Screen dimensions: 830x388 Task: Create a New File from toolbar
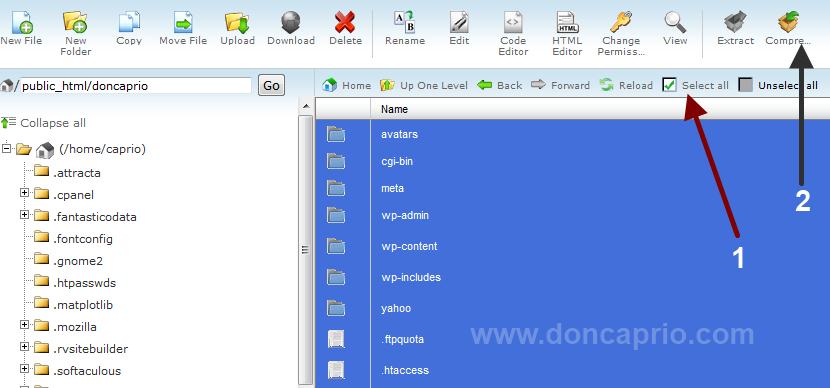click(x=22, y=29)
